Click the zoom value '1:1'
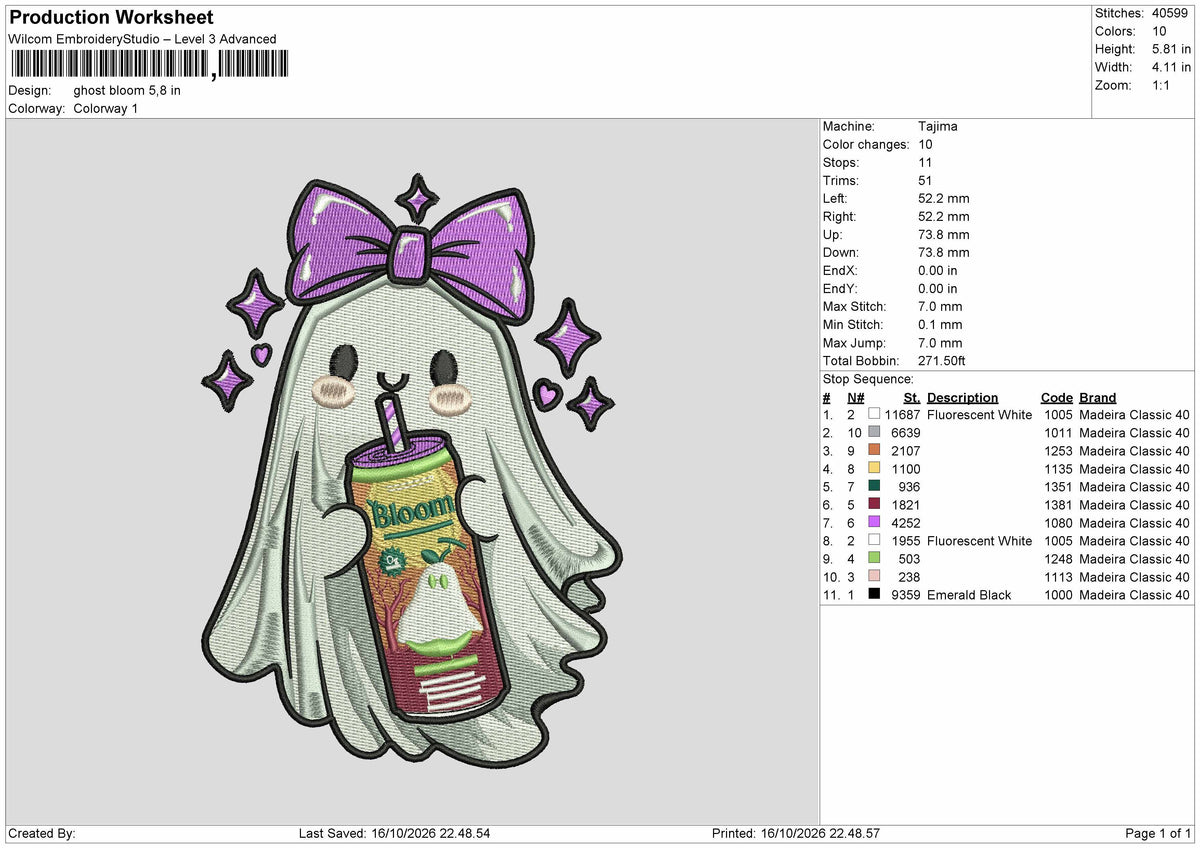The width and height of the screenshot is (1200, 848). pos(1162,85)
